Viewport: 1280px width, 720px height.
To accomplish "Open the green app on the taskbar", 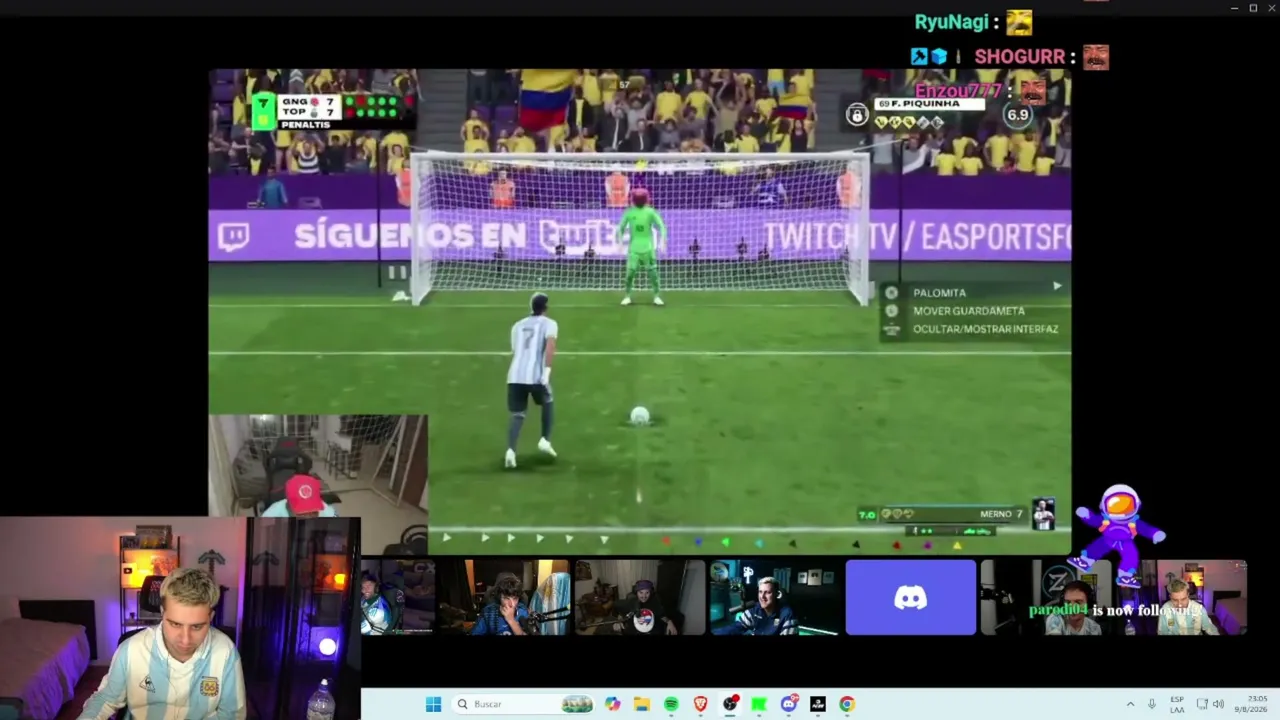I will point(759,704).
